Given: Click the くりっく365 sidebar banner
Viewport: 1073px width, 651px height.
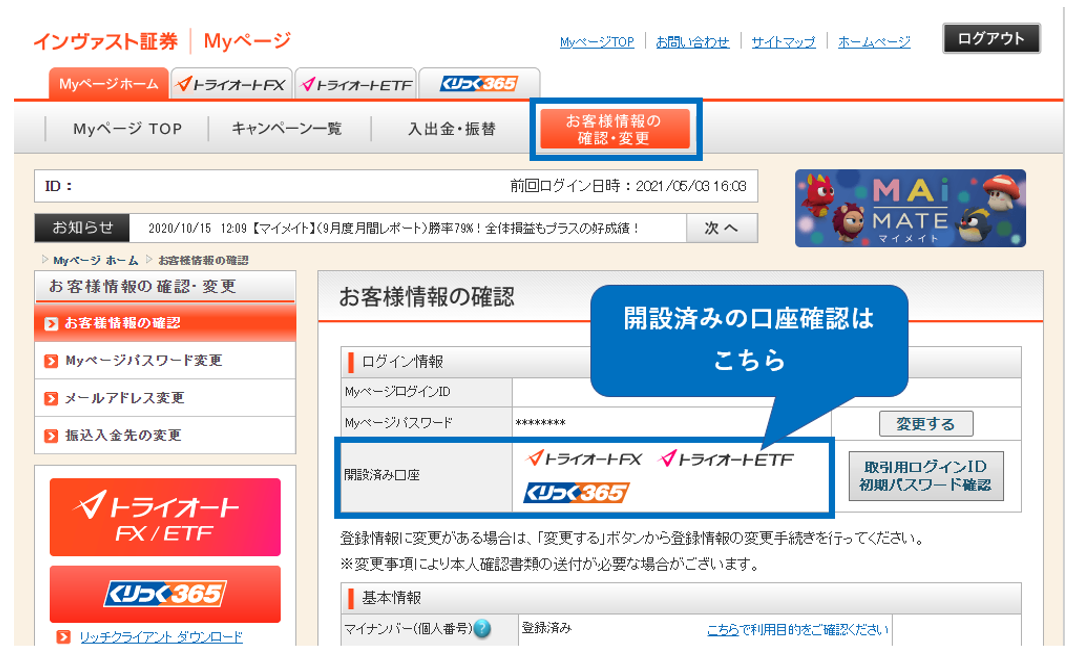Looking at the screenshot, I should click(x=165, y=594).
